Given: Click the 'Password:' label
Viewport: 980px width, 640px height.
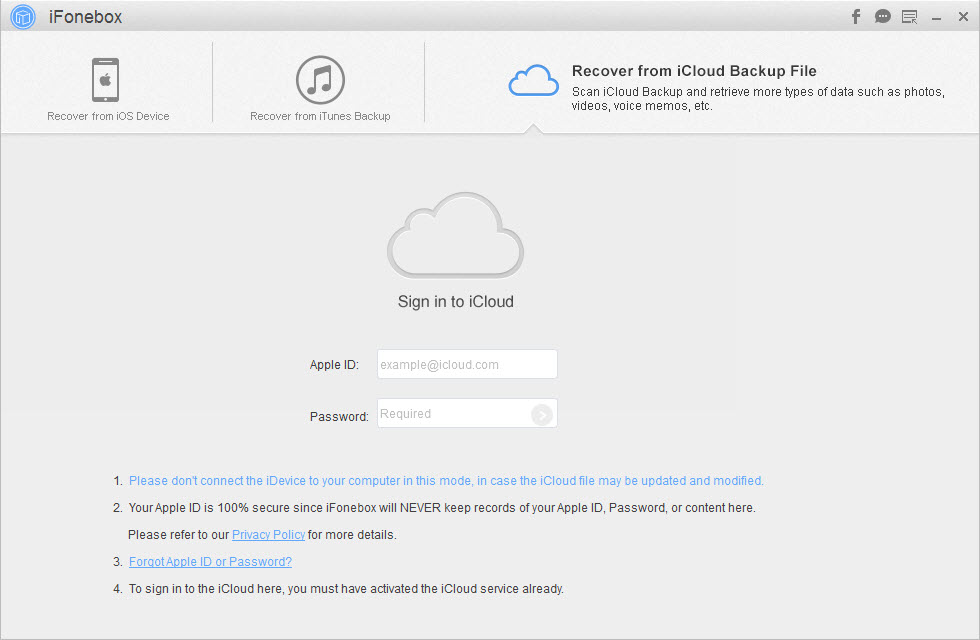Looking at the screenshot, I should point(339,417).
